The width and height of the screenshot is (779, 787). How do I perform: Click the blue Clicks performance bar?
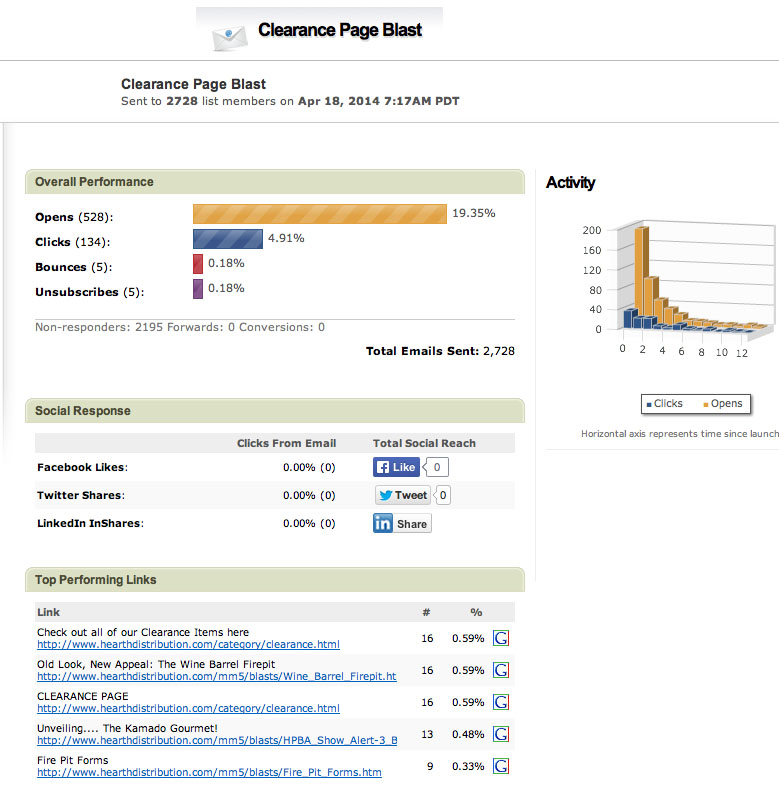[227, 239]
